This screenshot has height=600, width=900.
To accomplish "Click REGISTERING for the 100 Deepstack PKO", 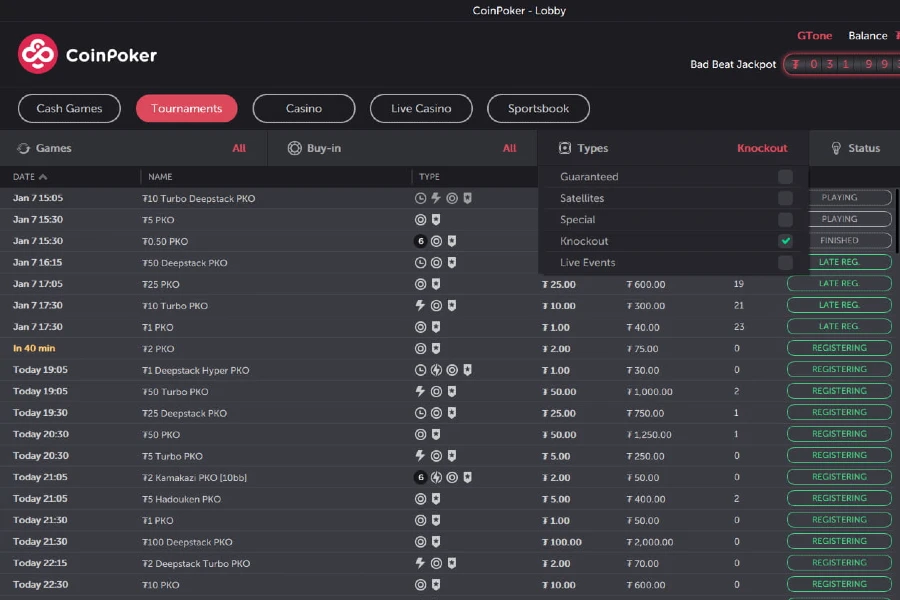I will point(838,541).
